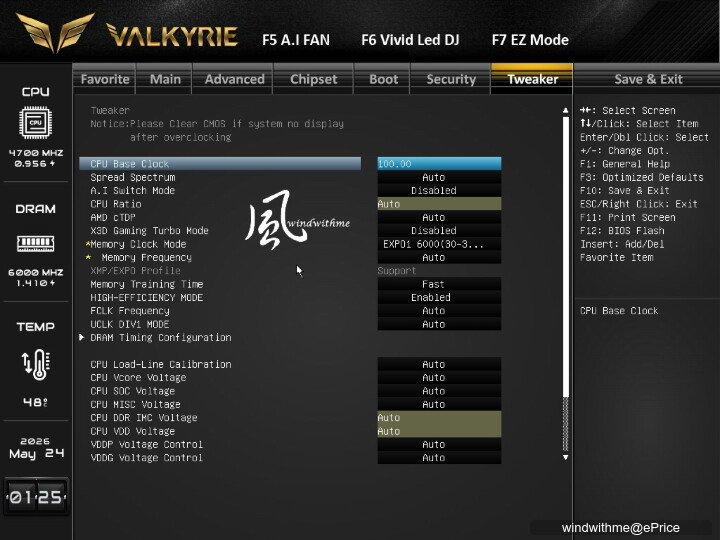Click the DRAM memory module icon
720x540 pixels.
[x=35, y=243]
